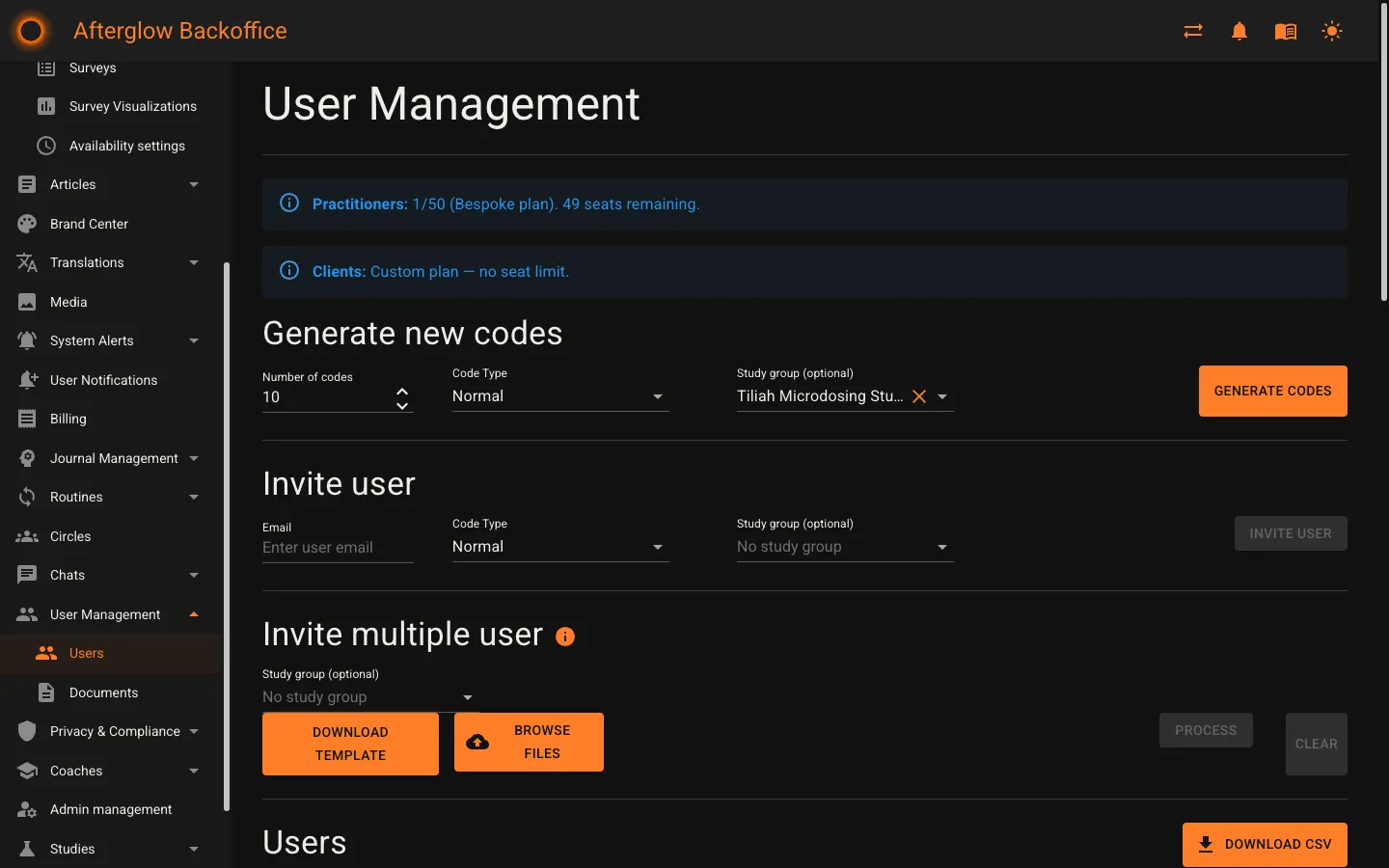Click the swap arrows icon in header
Viewport: 1389px width, 868px height.
pos(1193,31)
